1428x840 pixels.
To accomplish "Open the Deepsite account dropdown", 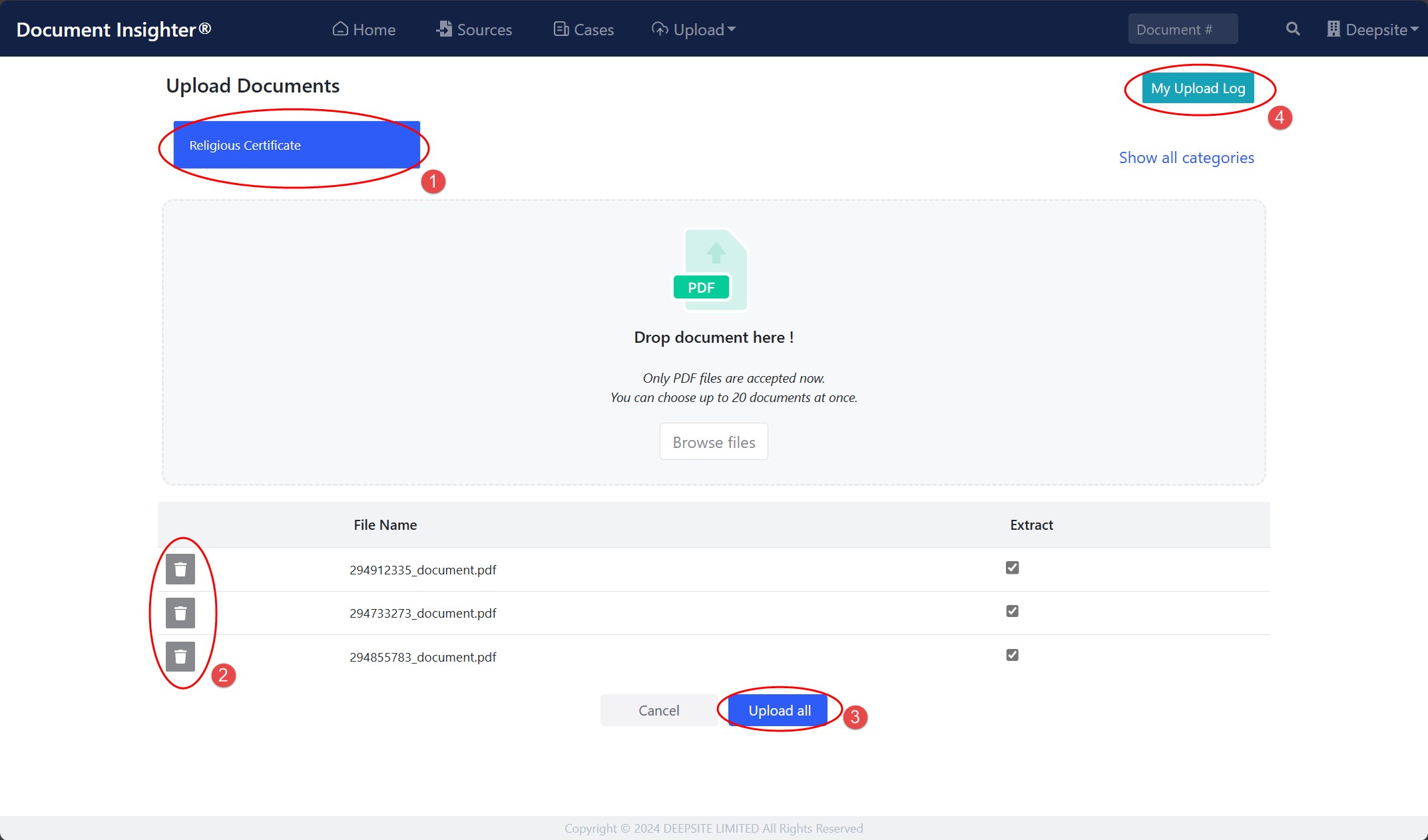I will point(1372,29).
